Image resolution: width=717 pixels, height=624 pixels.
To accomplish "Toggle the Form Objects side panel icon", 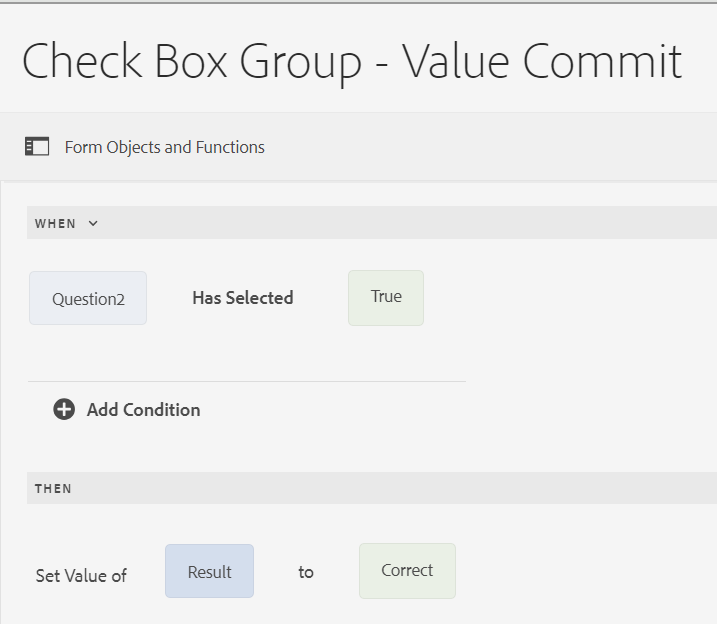I will [37, 147].
